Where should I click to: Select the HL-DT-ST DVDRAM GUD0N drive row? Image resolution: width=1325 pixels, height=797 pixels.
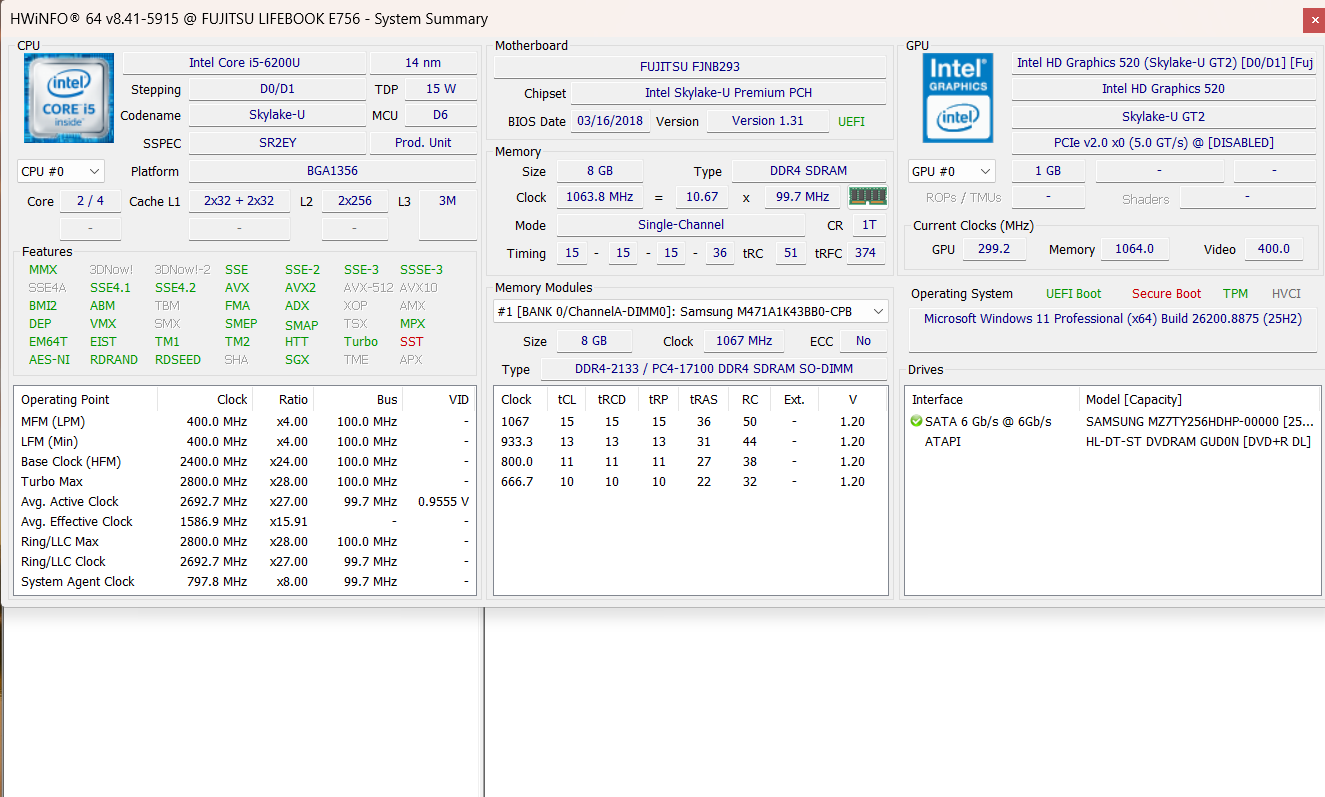1112,441
